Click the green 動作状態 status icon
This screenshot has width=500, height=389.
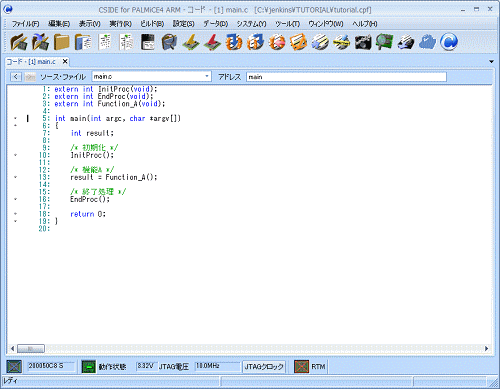click(x=89, y=366)
